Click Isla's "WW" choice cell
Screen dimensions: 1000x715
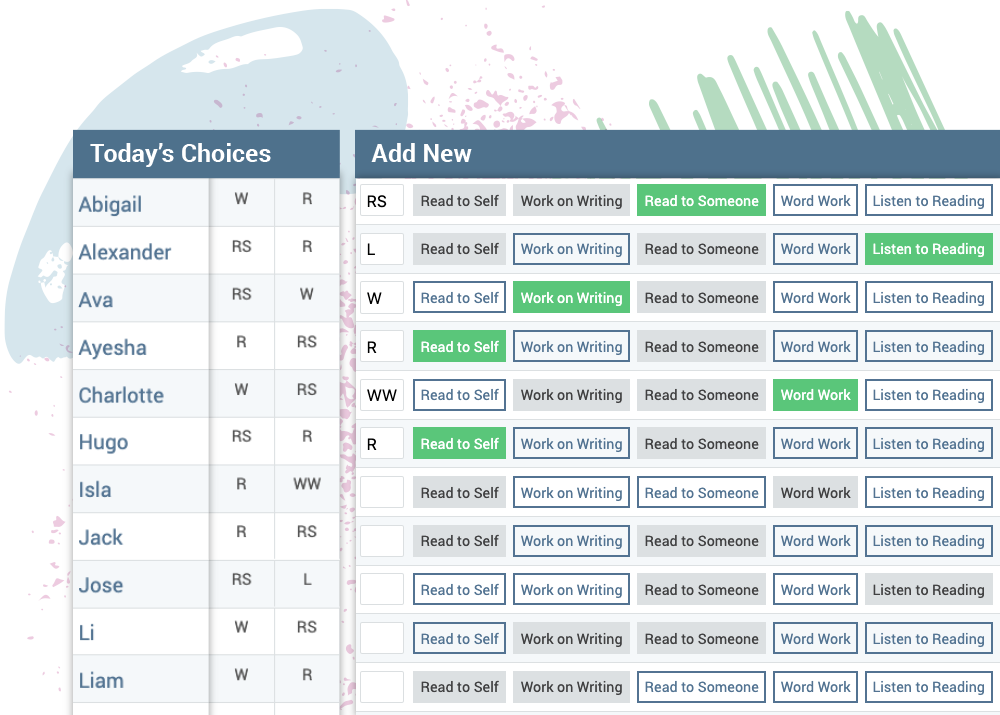click(x=307, y=484)
